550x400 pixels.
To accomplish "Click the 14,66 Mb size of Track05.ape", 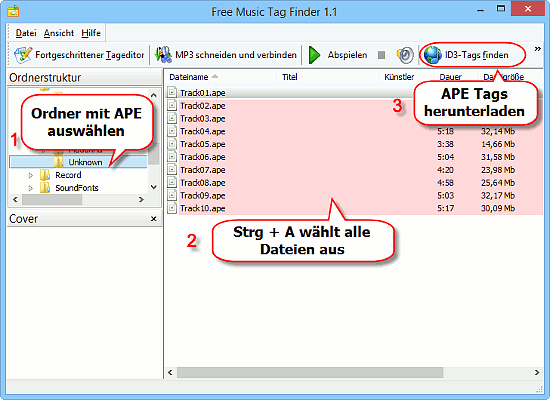I will pos(498,144).
